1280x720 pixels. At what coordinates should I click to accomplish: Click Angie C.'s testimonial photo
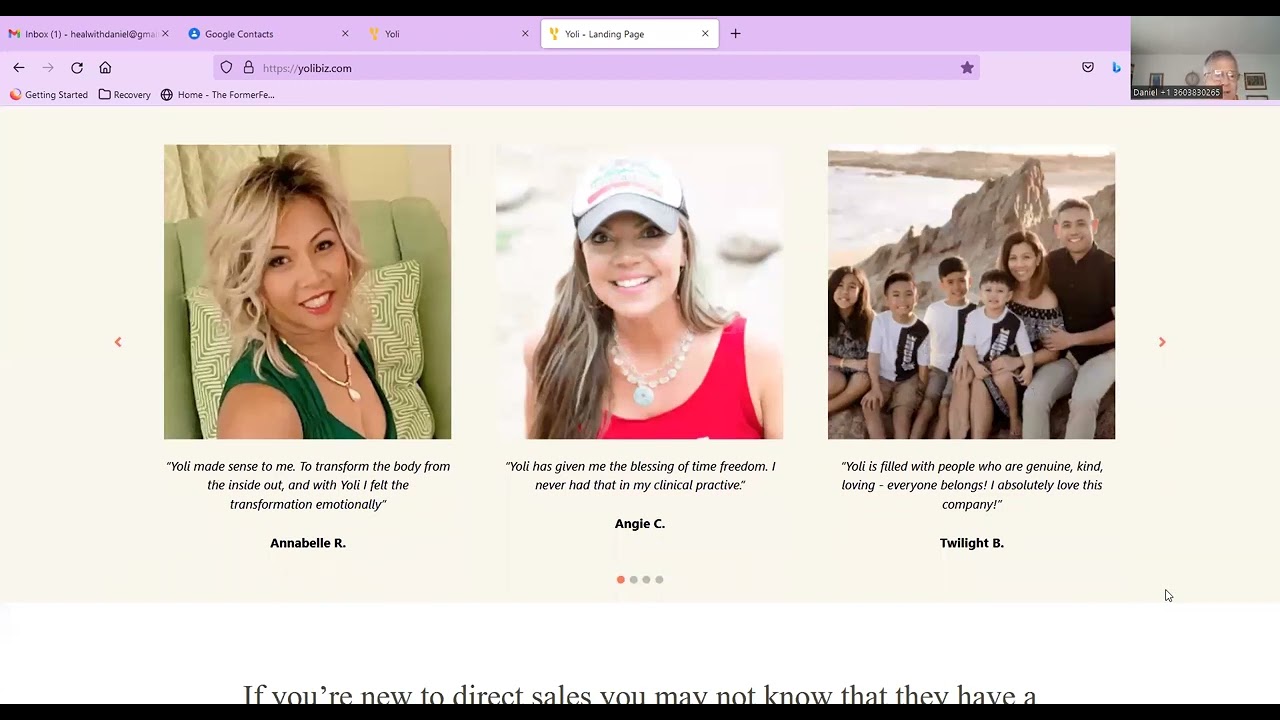point(640,292)
